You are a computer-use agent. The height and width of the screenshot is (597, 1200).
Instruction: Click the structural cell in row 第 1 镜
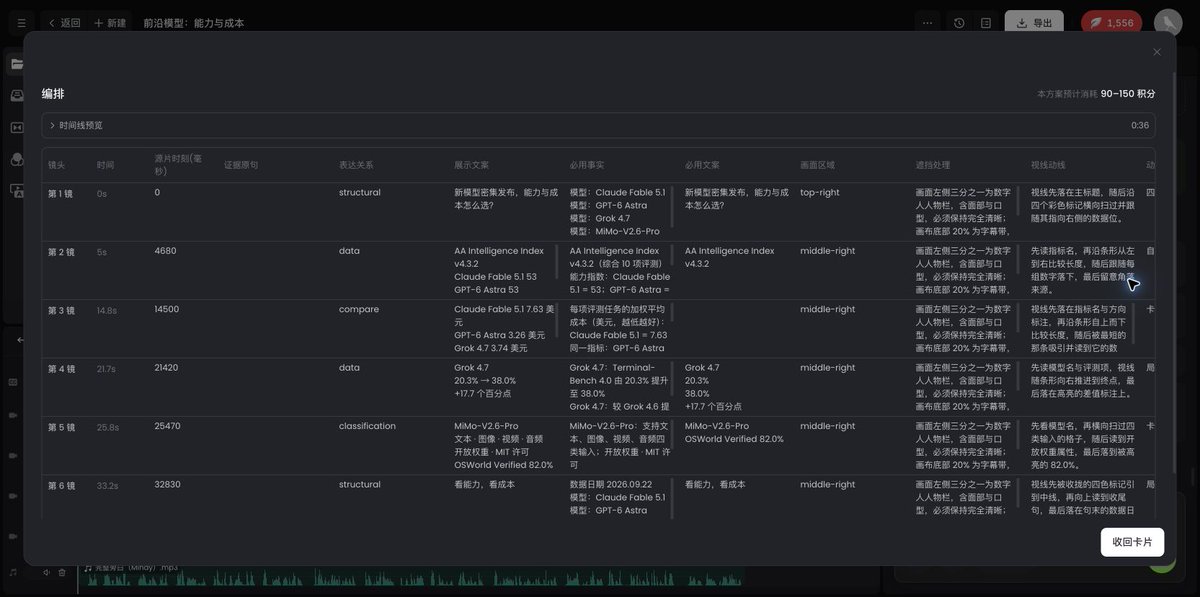click(x=360, y=192)
